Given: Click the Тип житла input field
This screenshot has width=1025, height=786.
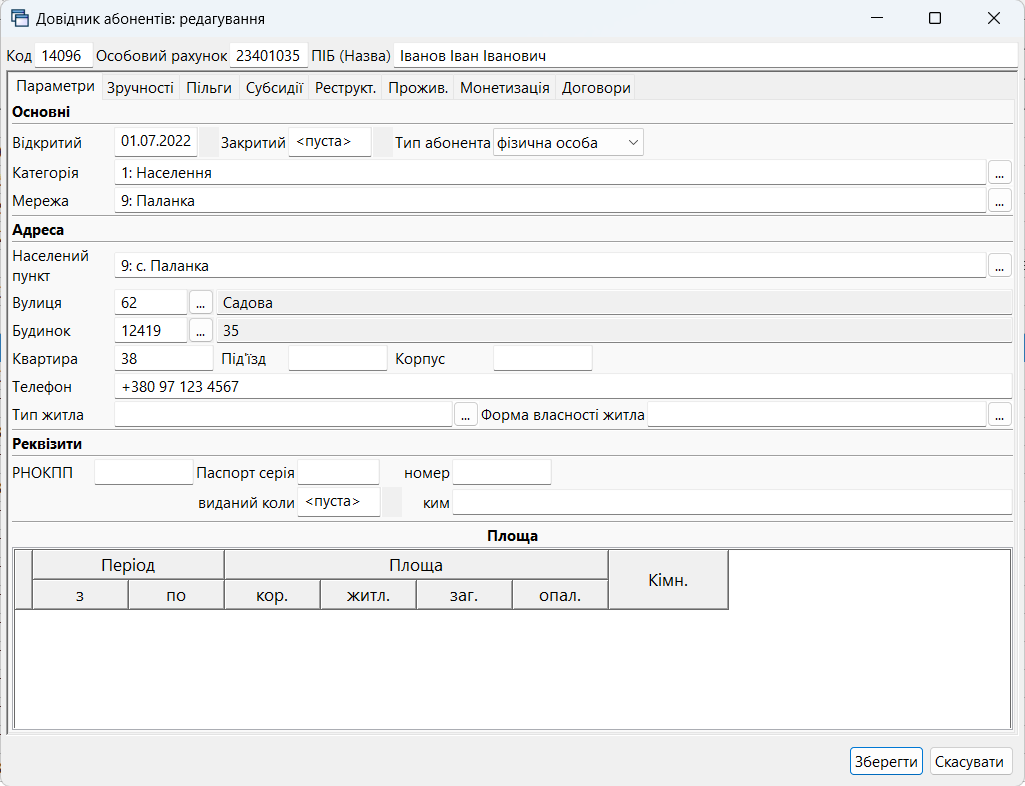Looking at the screenshot, I should [x=284, y=415].
